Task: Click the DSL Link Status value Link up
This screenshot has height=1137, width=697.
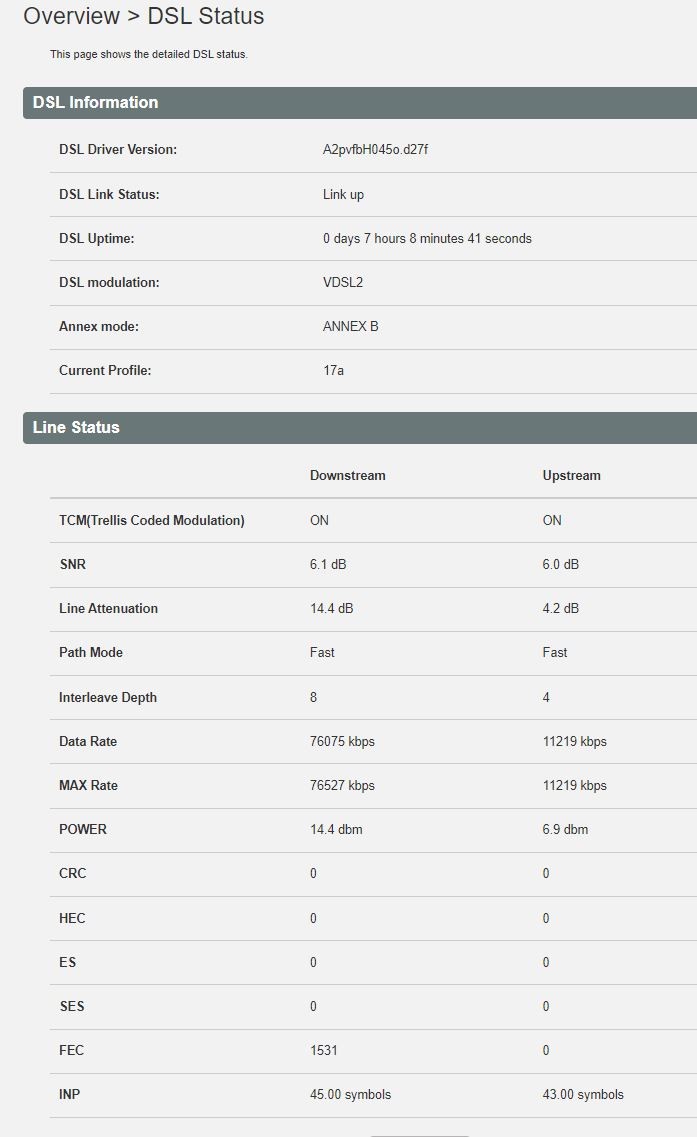Action: pyautogui.click(x=343, y=194)
